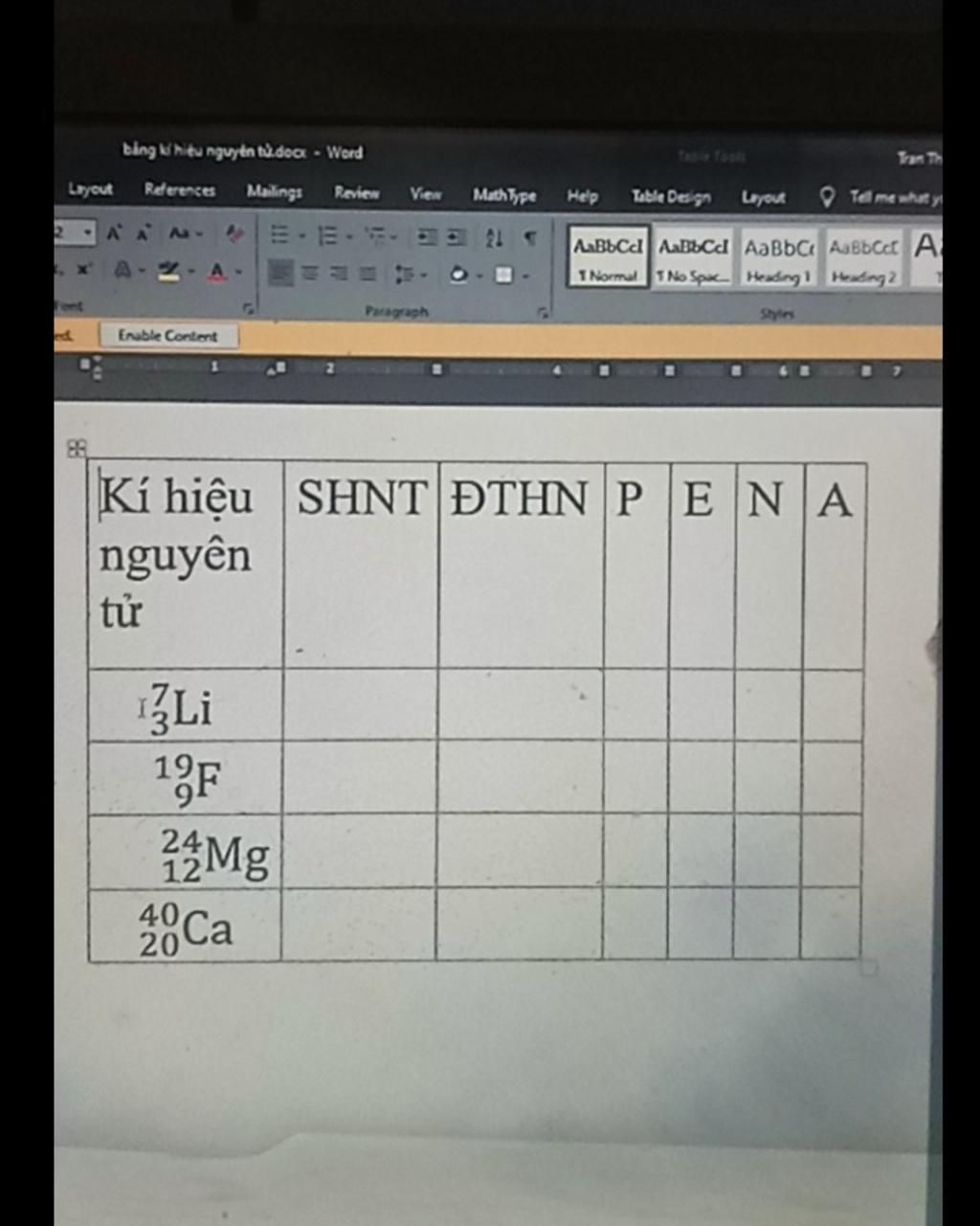Click the Line and Paragraph Spacing icon
980x1226 pixels.
pos(403,275)
